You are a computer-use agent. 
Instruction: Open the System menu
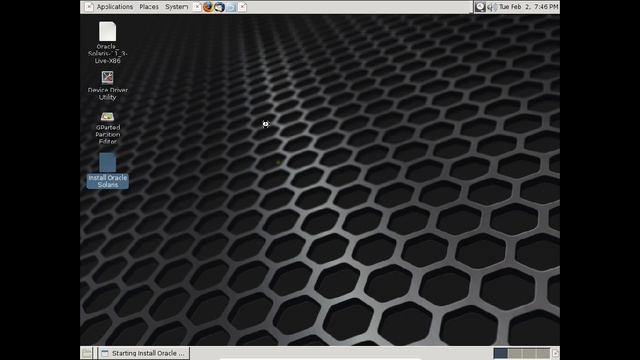[x=176, y=7]
